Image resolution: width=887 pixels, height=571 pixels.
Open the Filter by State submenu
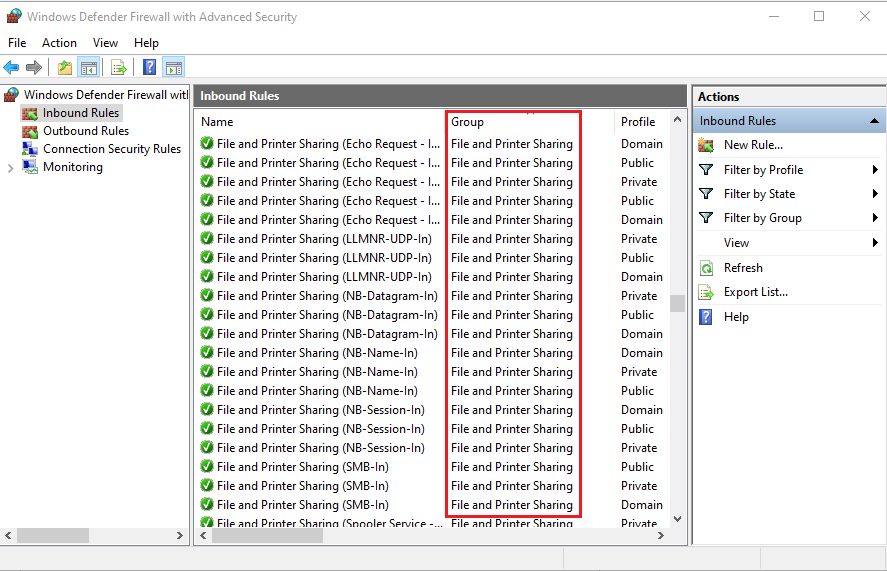point(759,194)
